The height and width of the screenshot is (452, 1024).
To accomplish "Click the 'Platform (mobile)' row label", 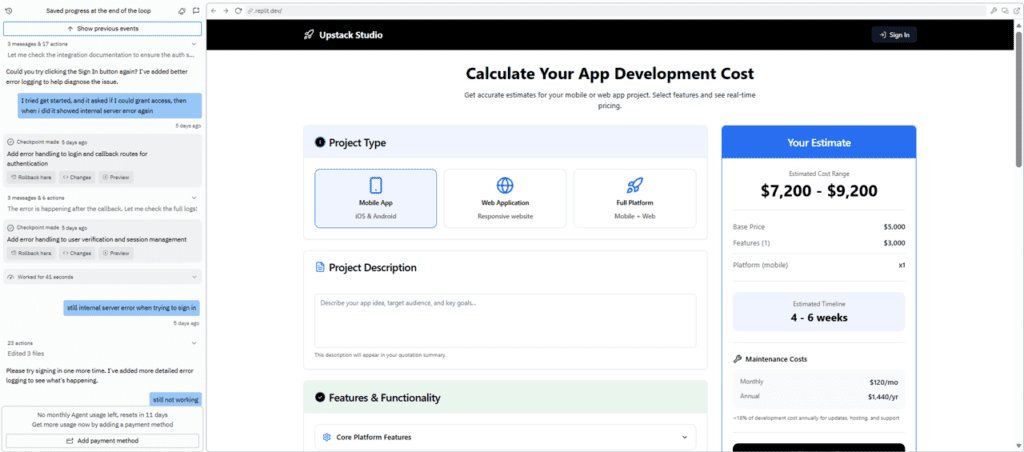I will click(761, 265).
